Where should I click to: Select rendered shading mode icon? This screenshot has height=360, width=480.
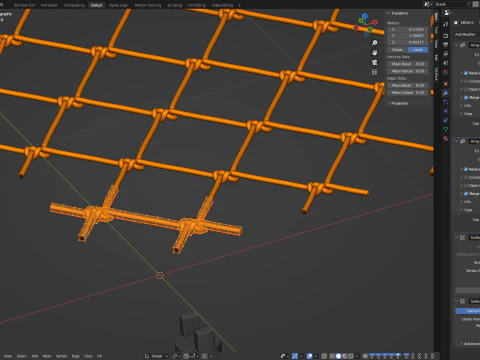pyautogui.click(x=351, y=356)
